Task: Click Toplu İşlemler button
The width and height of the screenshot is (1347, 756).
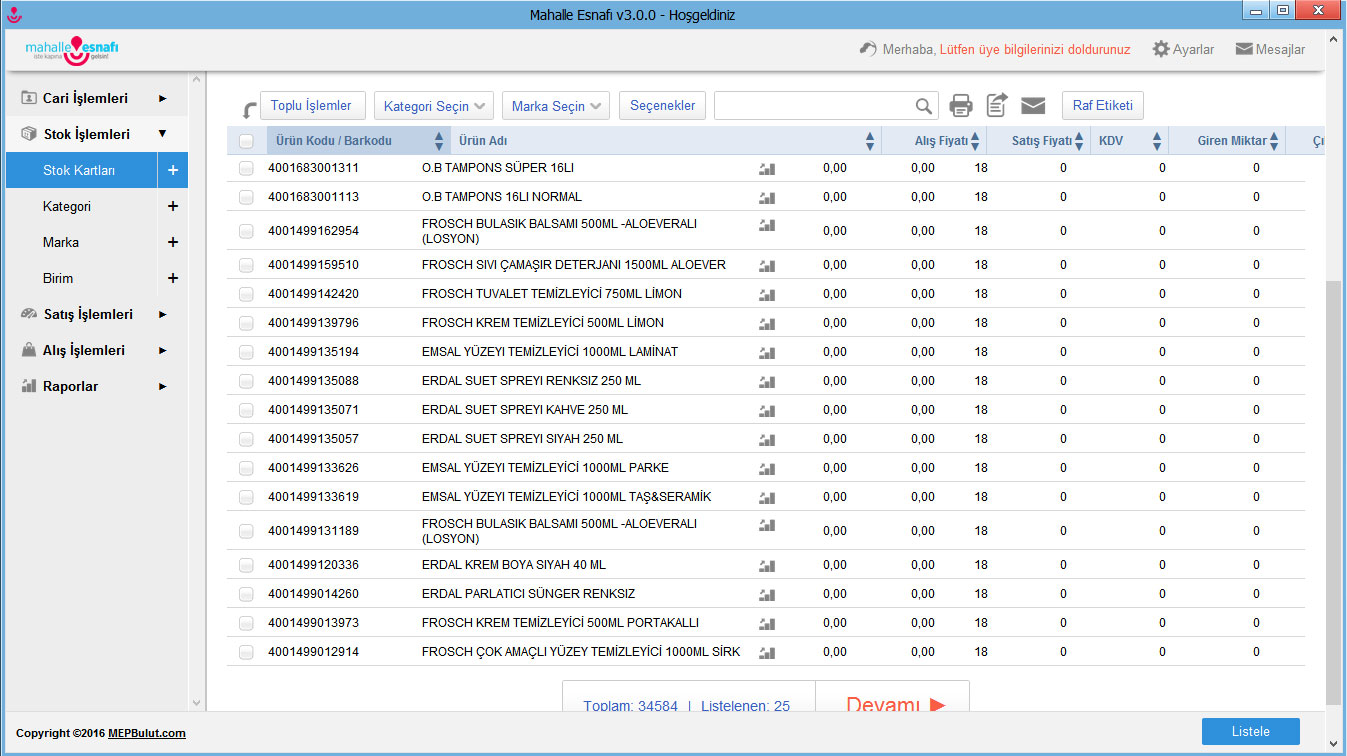Action: (x=312, y=106)
